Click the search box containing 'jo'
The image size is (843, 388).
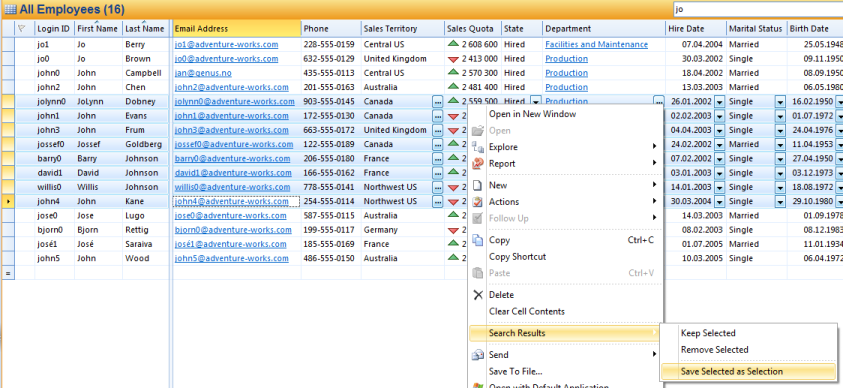click(758, 9)
